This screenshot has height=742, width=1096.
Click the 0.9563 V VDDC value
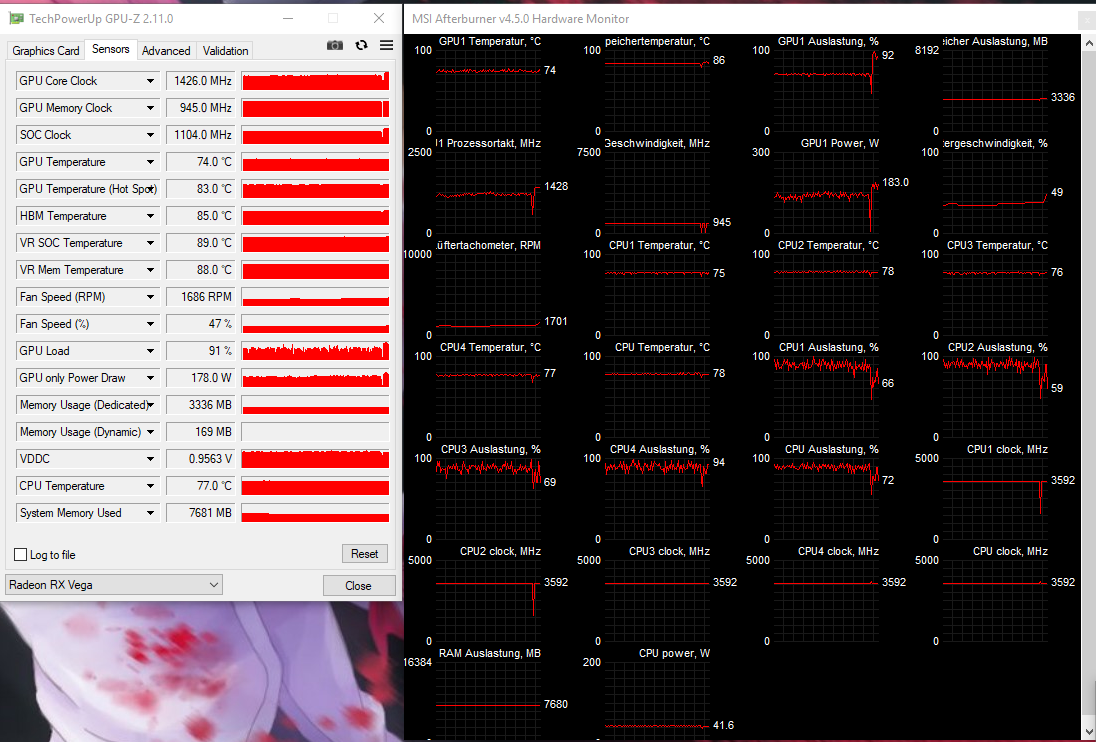pos(203,459)
